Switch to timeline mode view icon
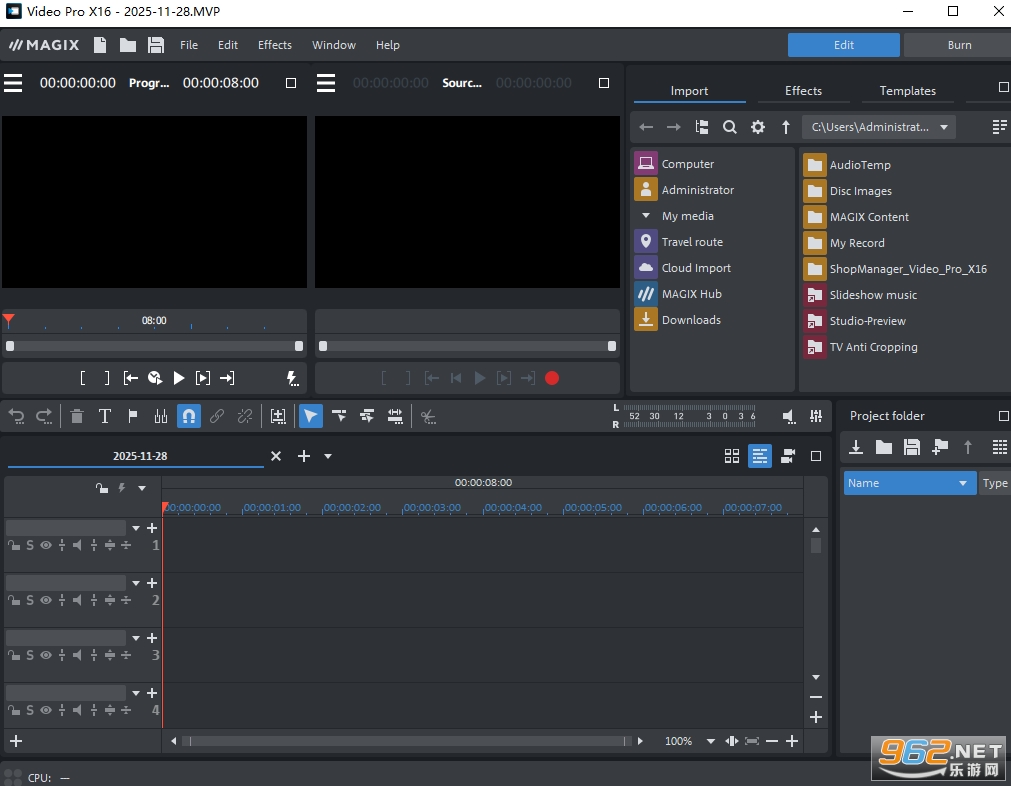 point(760,457)
